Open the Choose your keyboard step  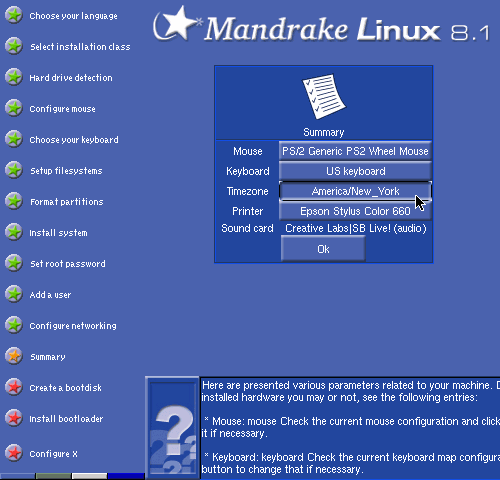point(74,140)
